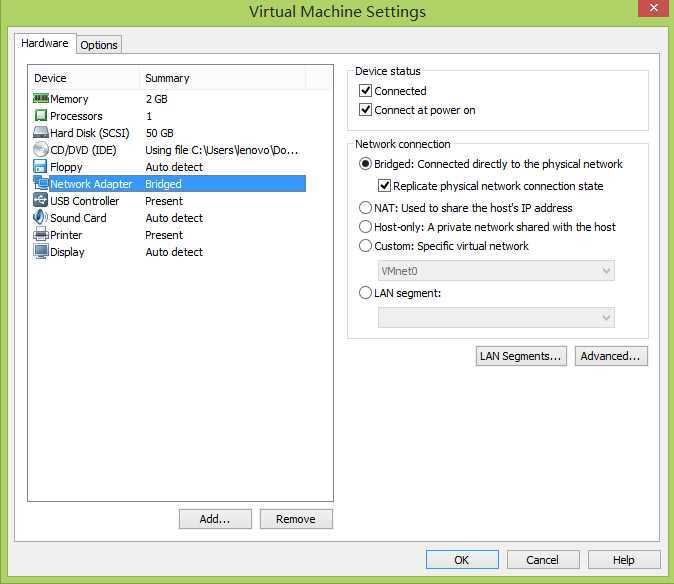The height and width of the screenshot is (584, 674).
Task: Click the Hard Disk (SCSI) icon
Action: pos(41,132)
